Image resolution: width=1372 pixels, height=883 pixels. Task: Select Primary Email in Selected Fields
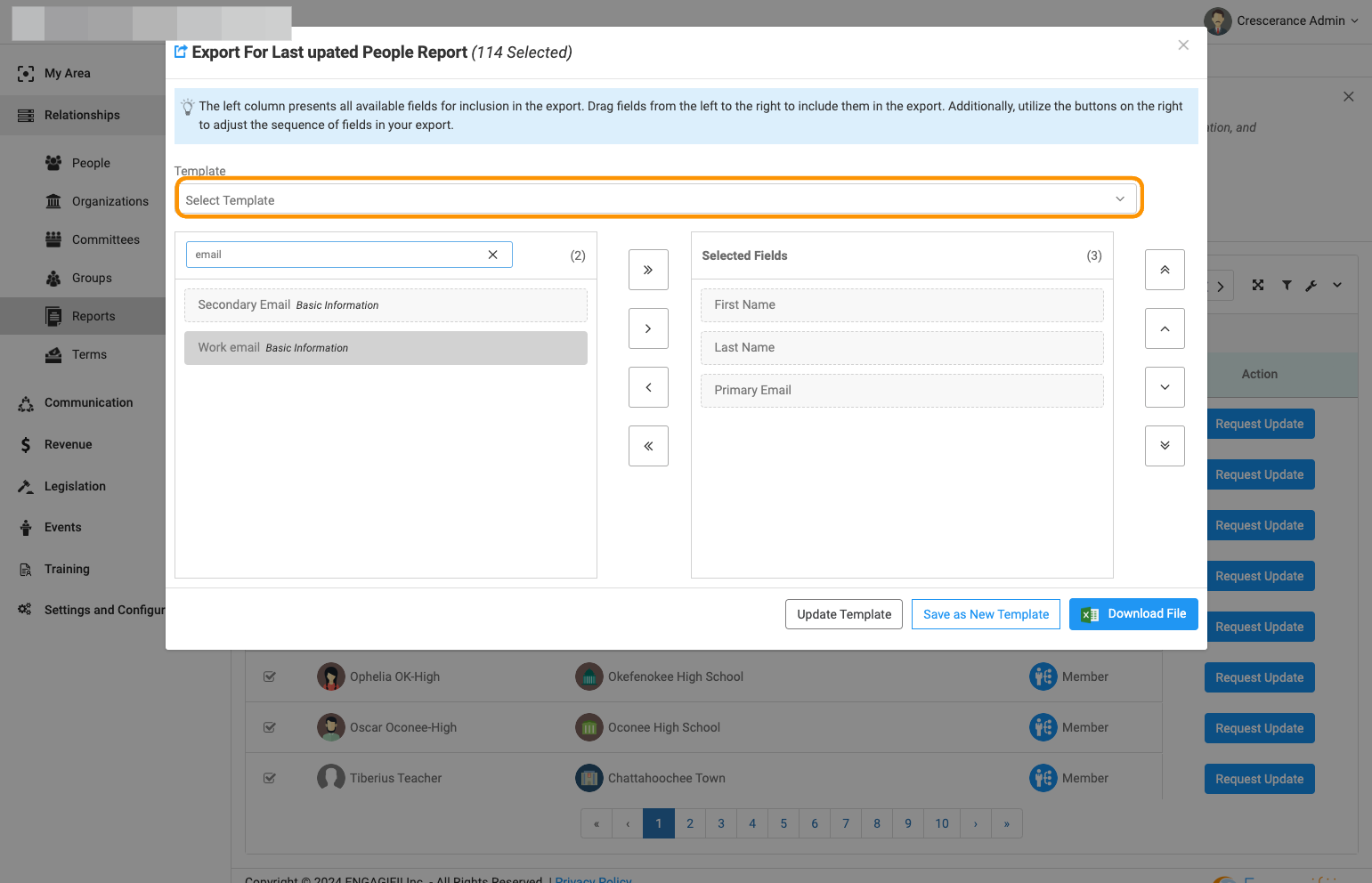point(902,391)
